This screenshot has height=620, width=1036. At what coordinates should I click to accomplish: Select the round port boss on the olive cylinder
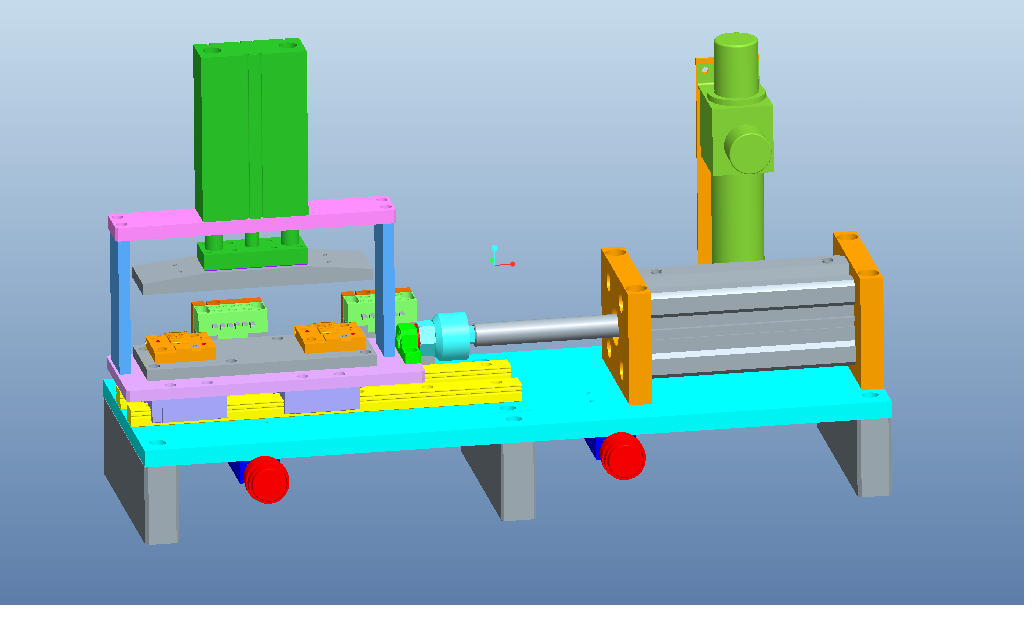pyautogui.click(x=748, y=150)
